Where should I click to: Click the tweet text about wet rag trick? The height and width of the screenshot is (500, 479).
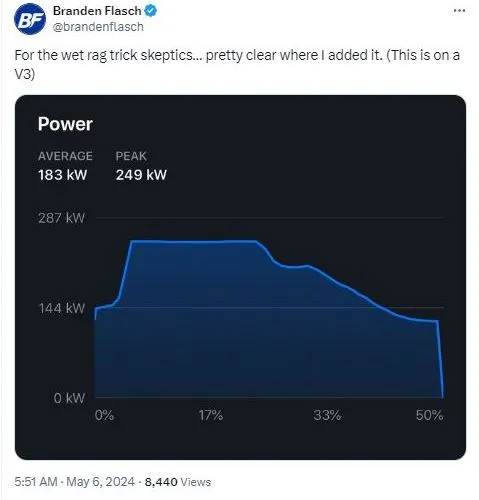237,64
